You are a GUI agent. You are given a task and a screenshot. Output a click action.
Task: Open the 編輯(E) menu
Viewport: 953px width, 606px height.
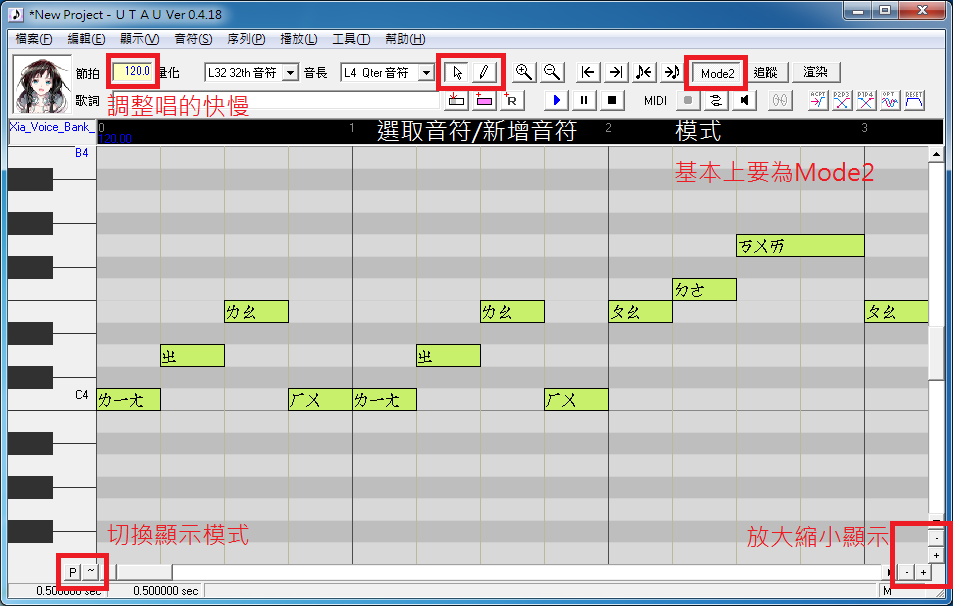86,39
